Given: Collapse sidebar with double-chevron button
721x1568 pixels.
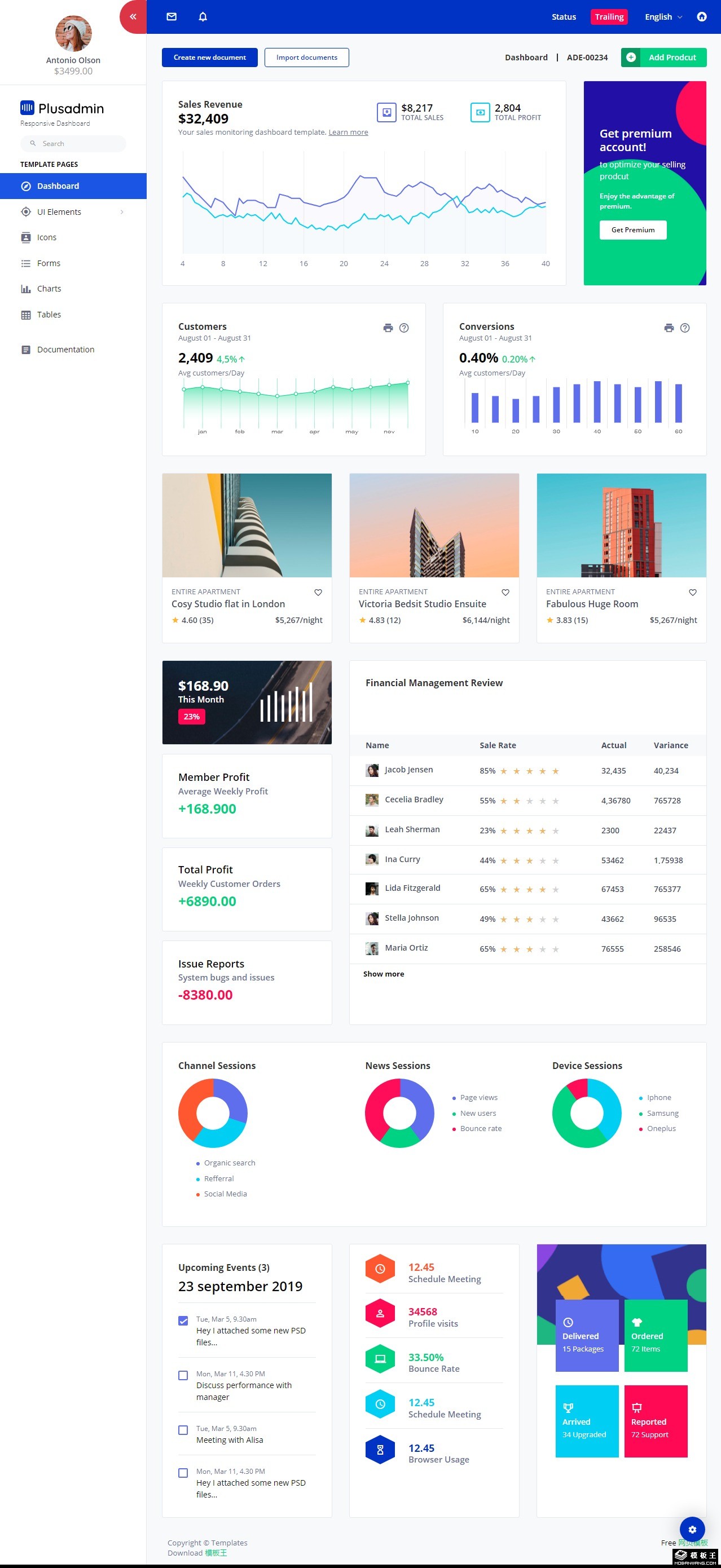Looking at the screenshot, I should tap(133, 17).
